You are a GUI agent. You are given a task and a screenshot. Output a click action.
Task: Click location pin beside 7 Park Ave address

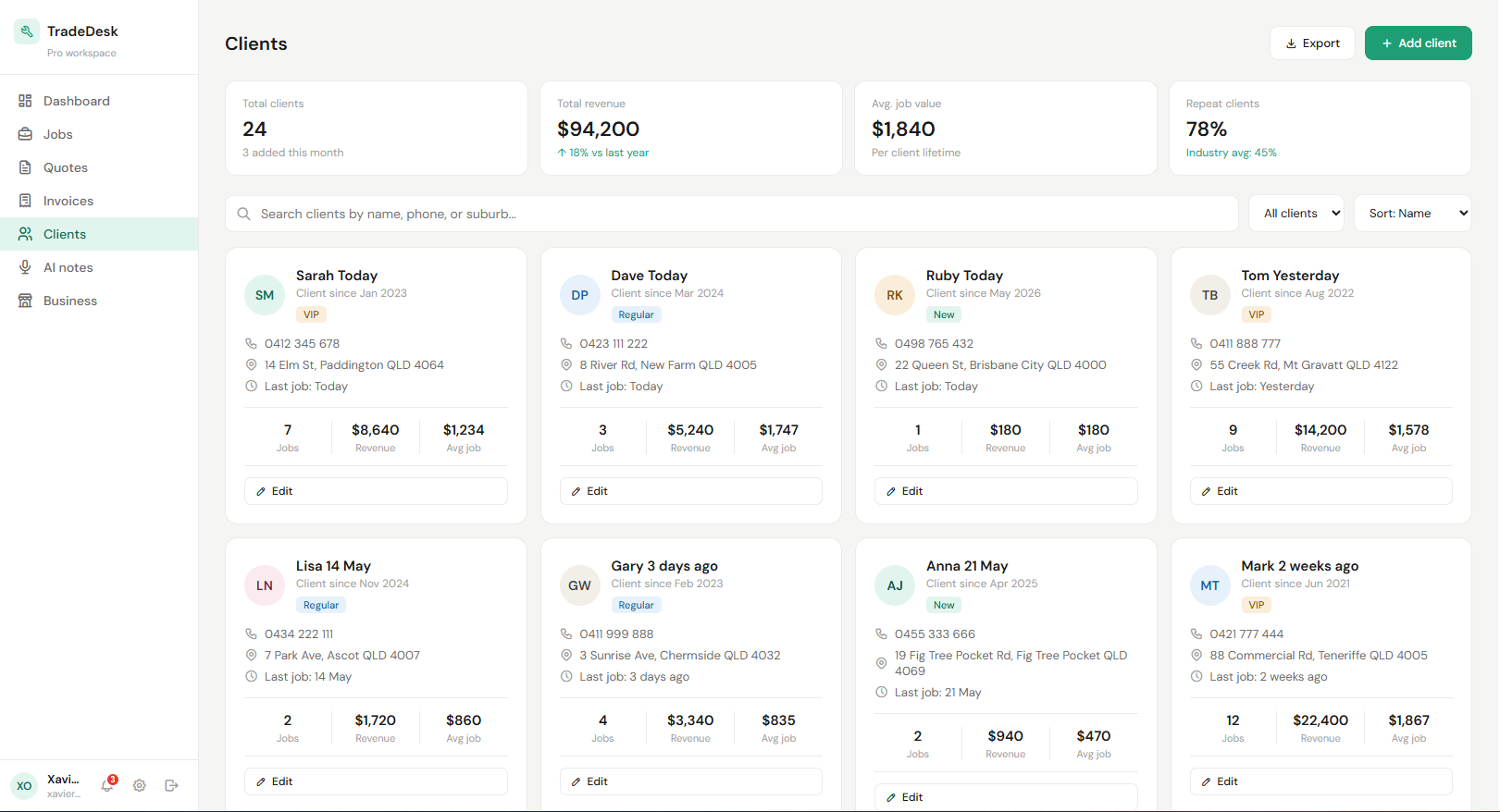coord(251,655)
